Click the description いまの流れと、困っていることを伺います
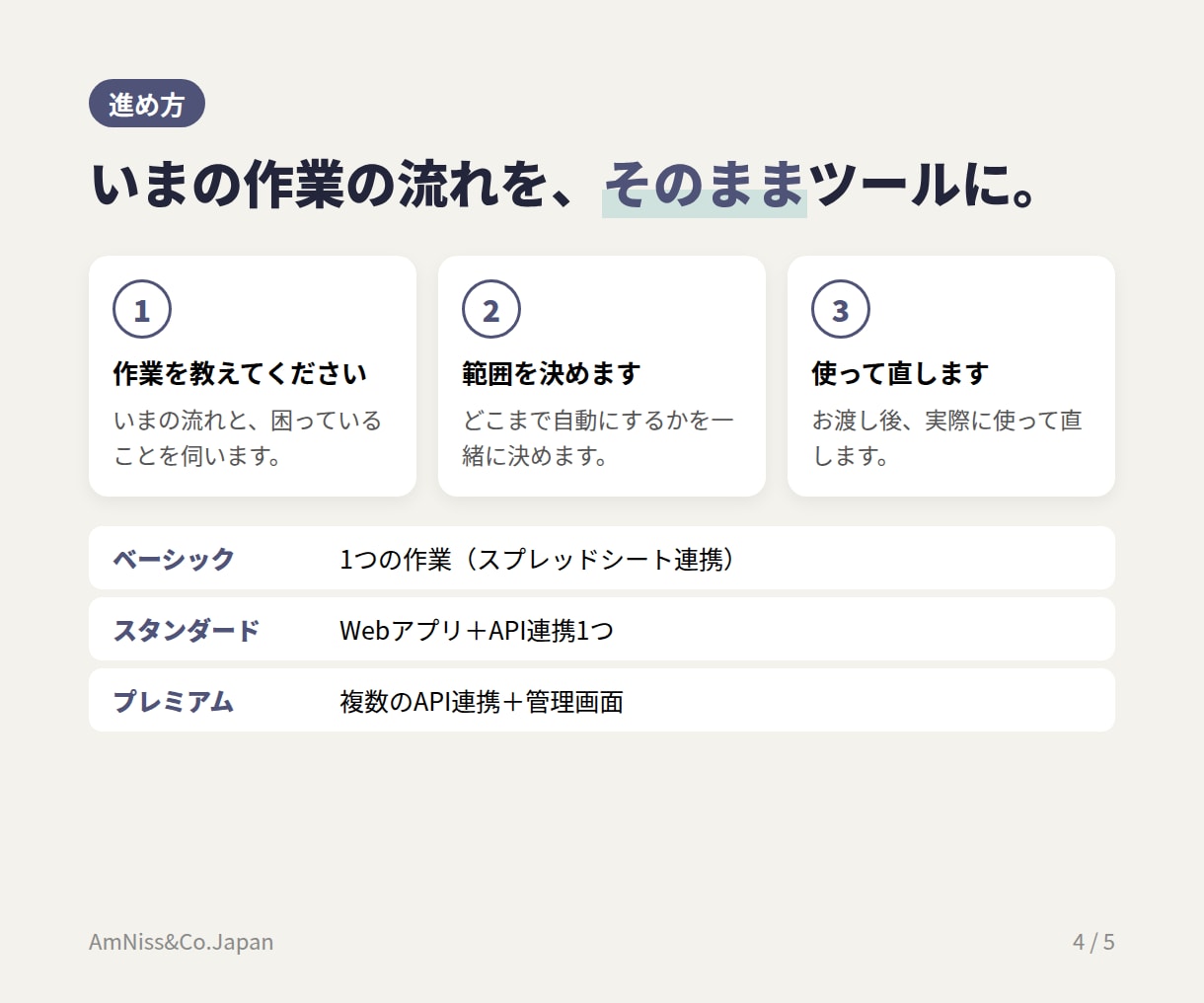This screenshot has width=1204, height=1003. (247, 437)
